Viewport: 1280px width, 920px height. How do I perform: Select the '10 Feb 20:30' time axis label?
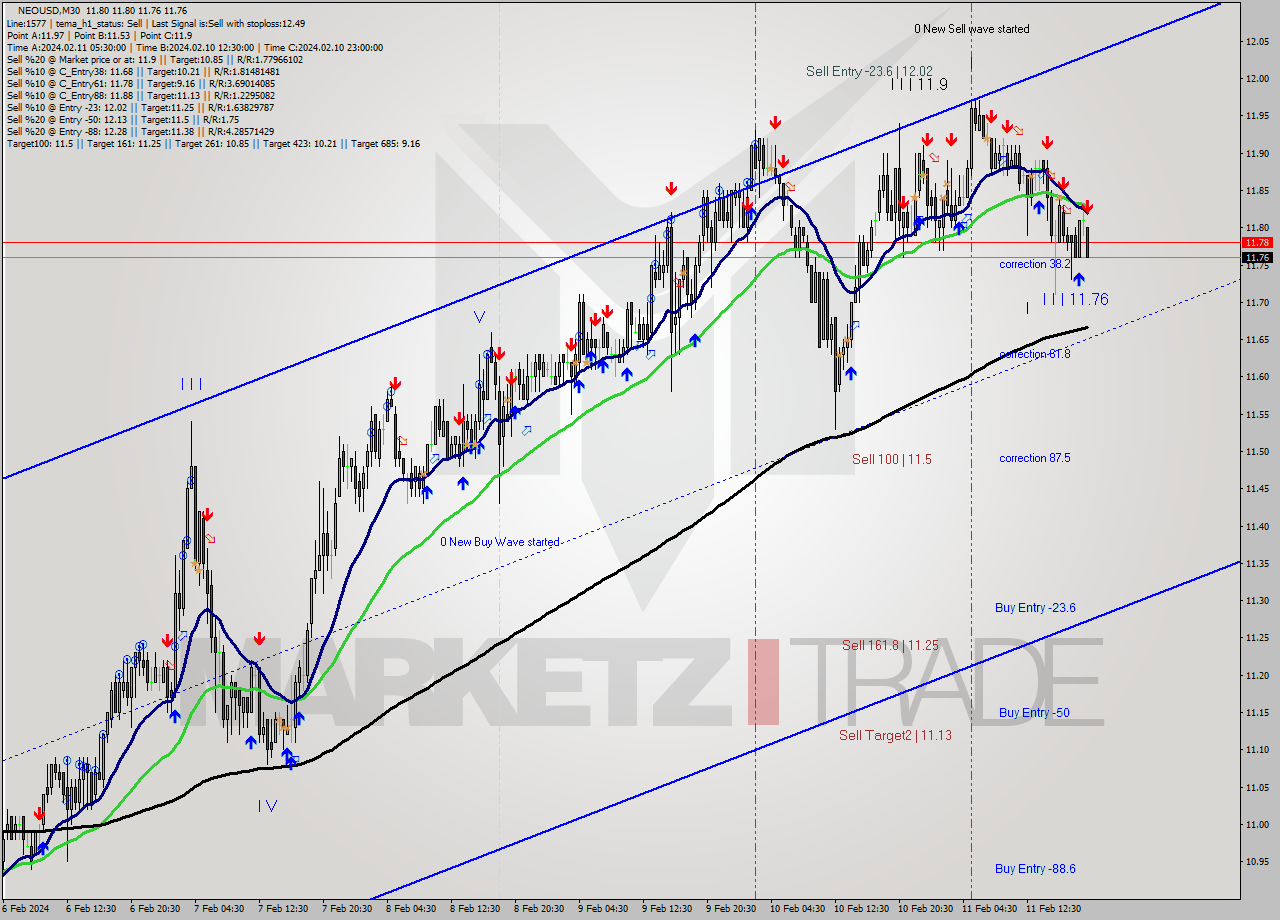point(925,909)
